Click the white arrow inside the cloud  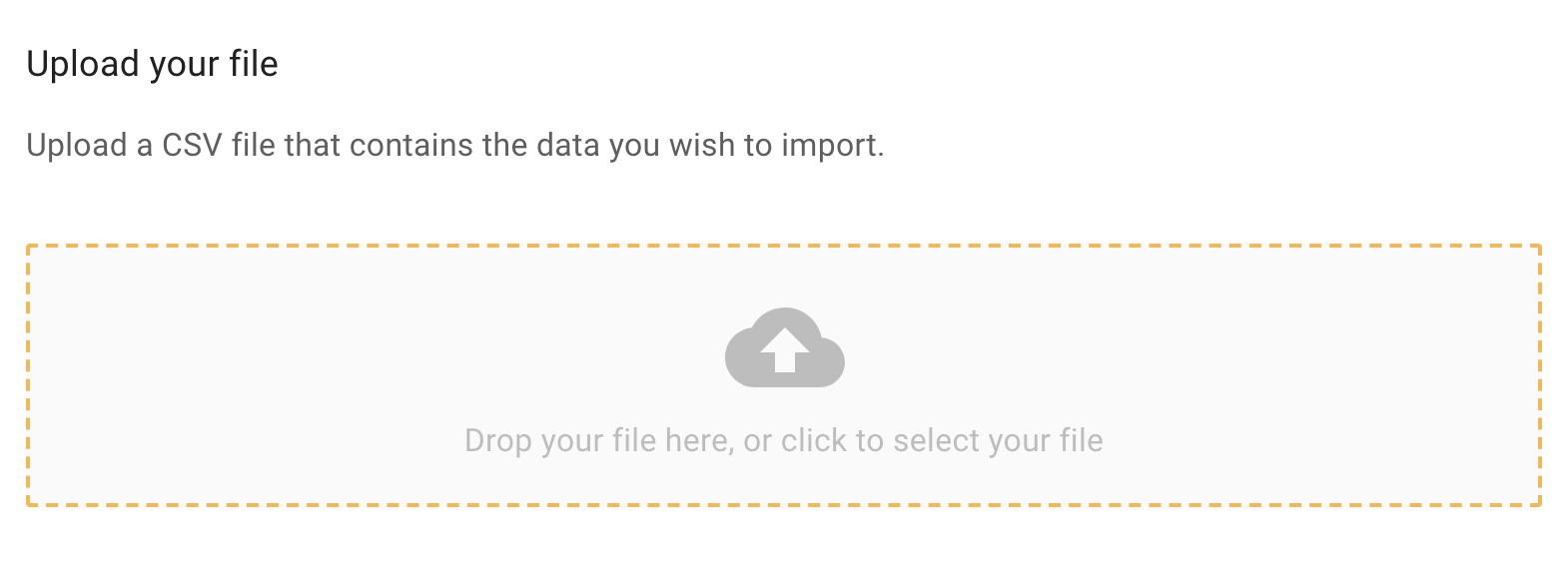[x=784, y=349]
